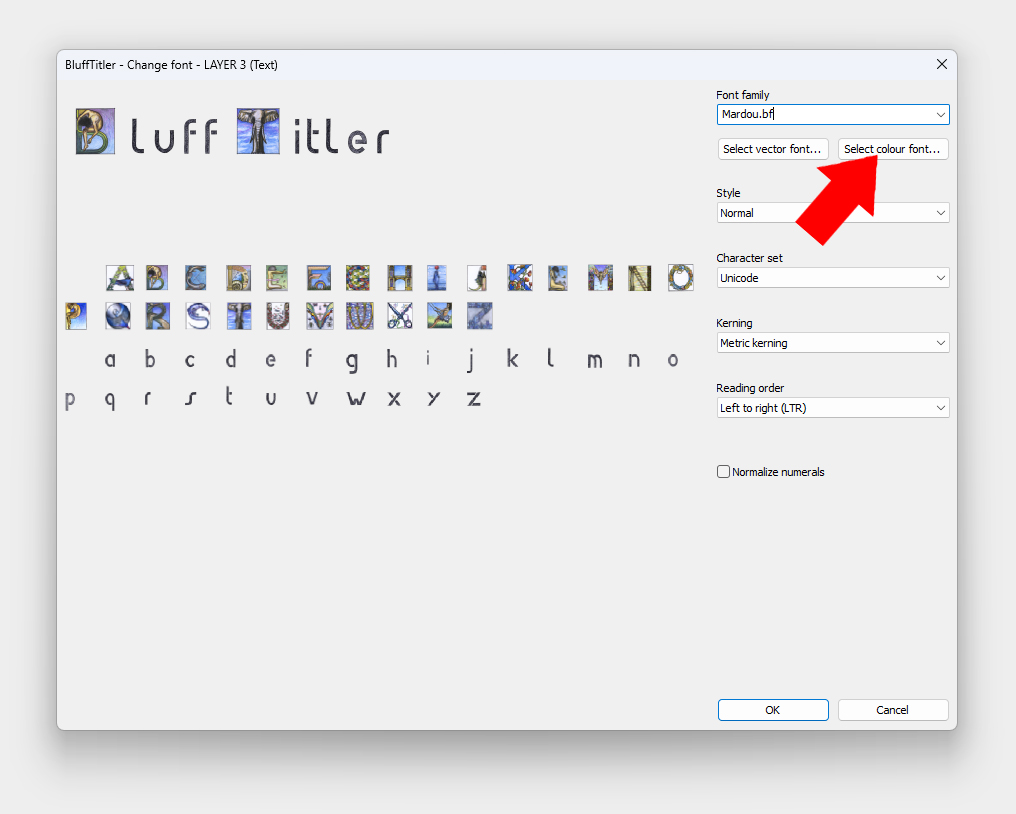Expand the Font family dropdown arrow

940,115
